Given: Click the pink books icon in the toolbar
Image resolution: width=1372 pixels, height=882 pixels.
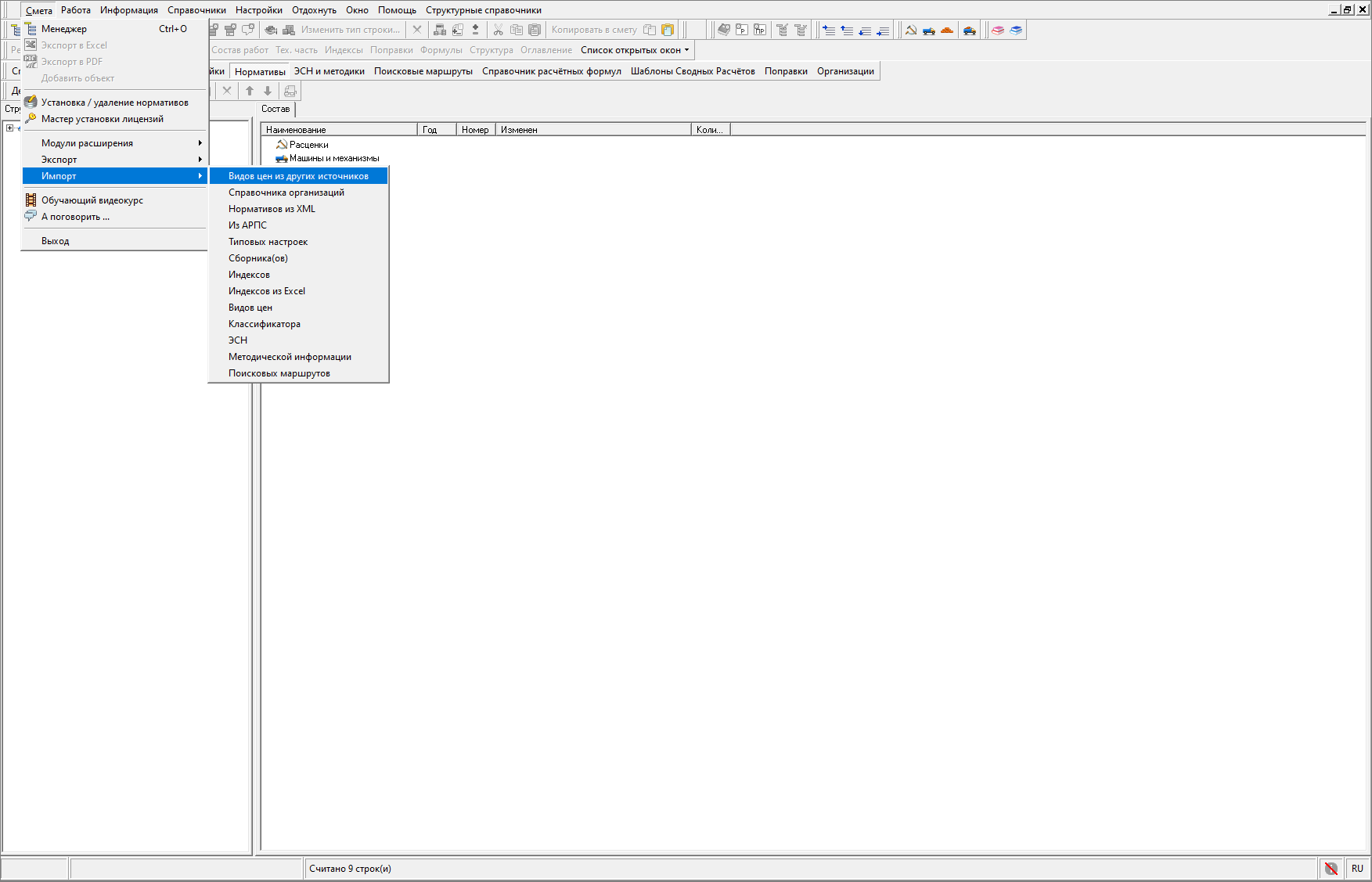Looking at the screenshot, I should coord(998,31).
